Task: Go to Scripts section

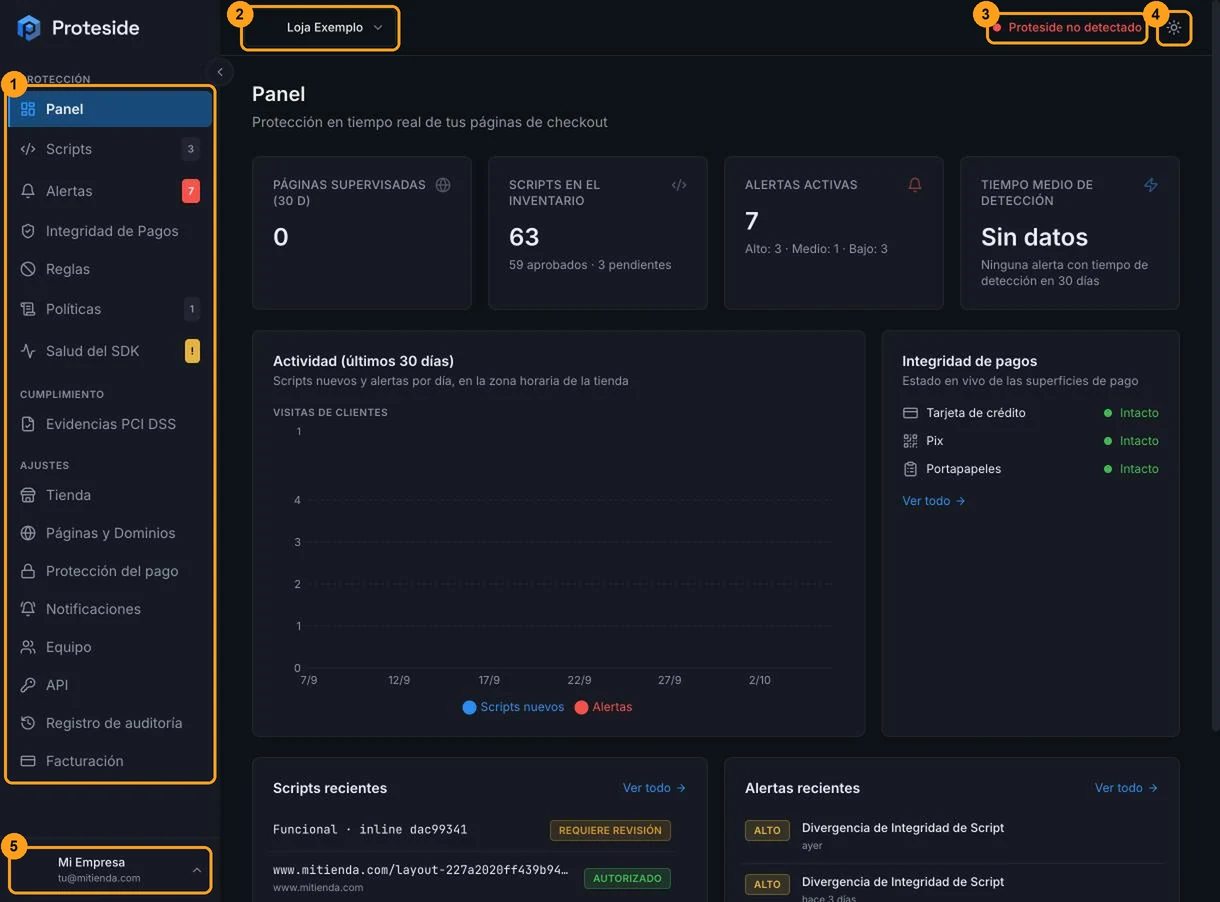Action: pyautogui.click(x=110, y=149)
